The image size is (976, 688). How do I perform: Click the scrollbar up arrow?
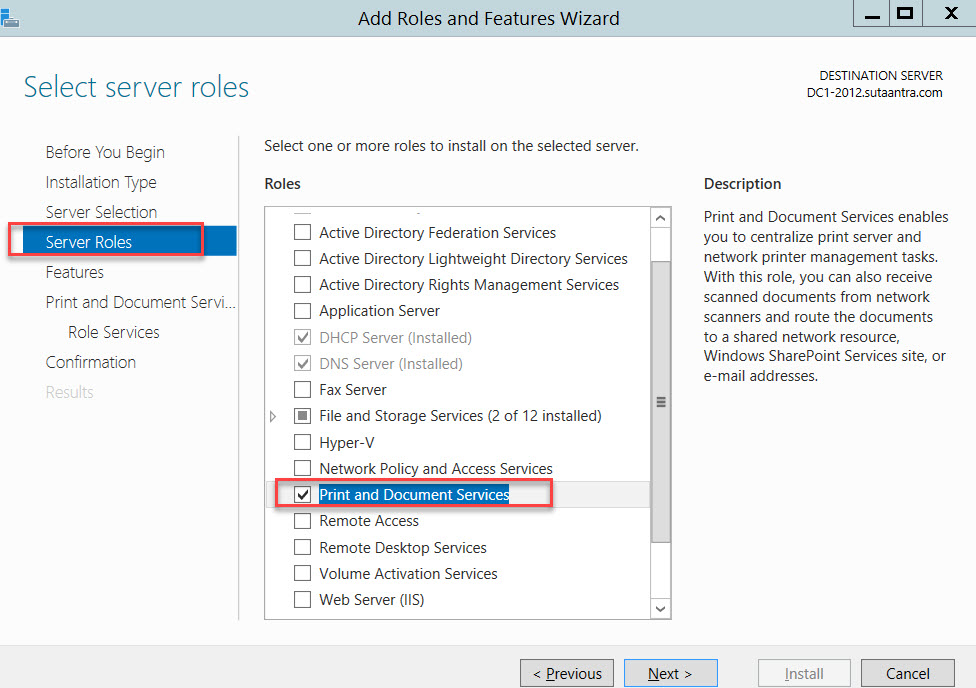coord(659,216)
